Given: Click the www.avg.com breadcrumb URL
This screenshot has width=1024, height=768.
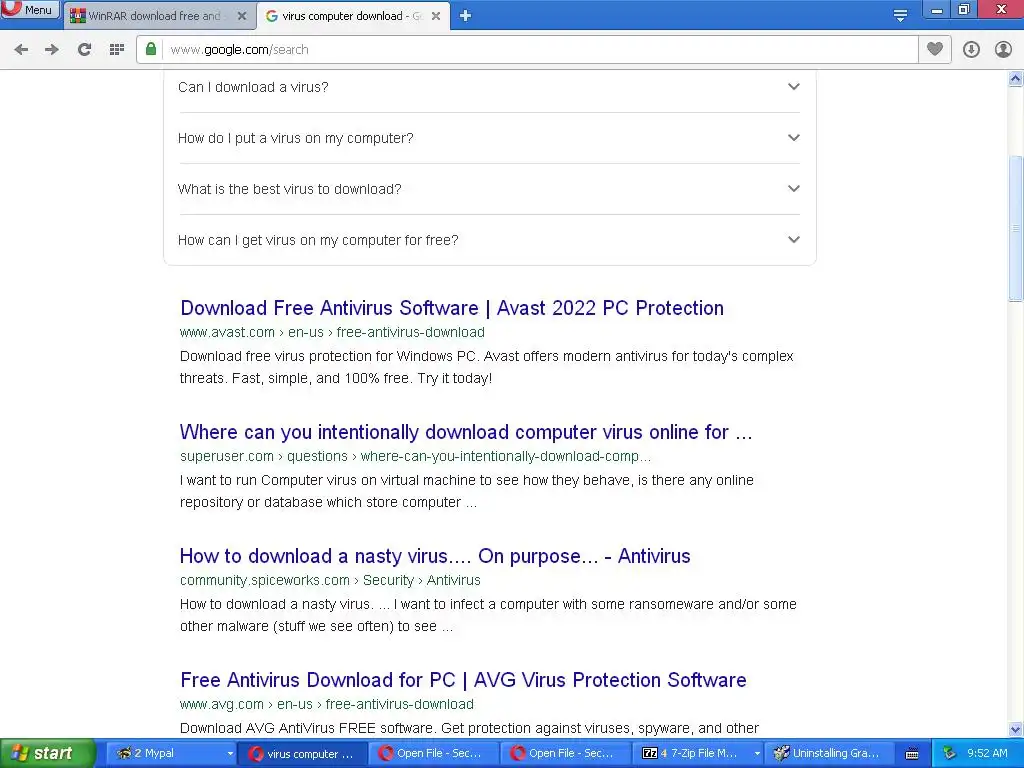Looking at the screenshot, I should (x=327, y=704).
